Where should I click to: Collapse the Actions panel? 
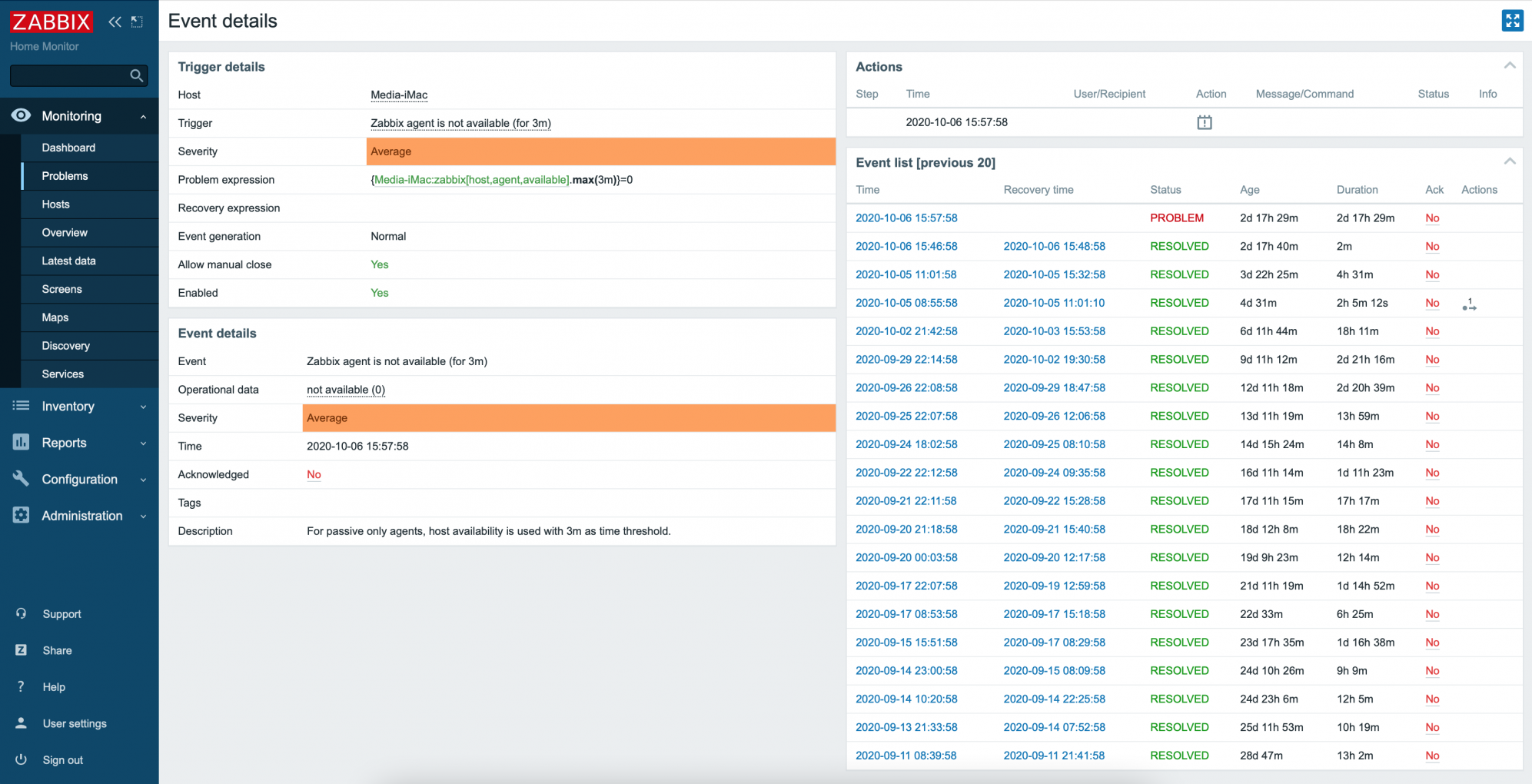pos(1509,66)
